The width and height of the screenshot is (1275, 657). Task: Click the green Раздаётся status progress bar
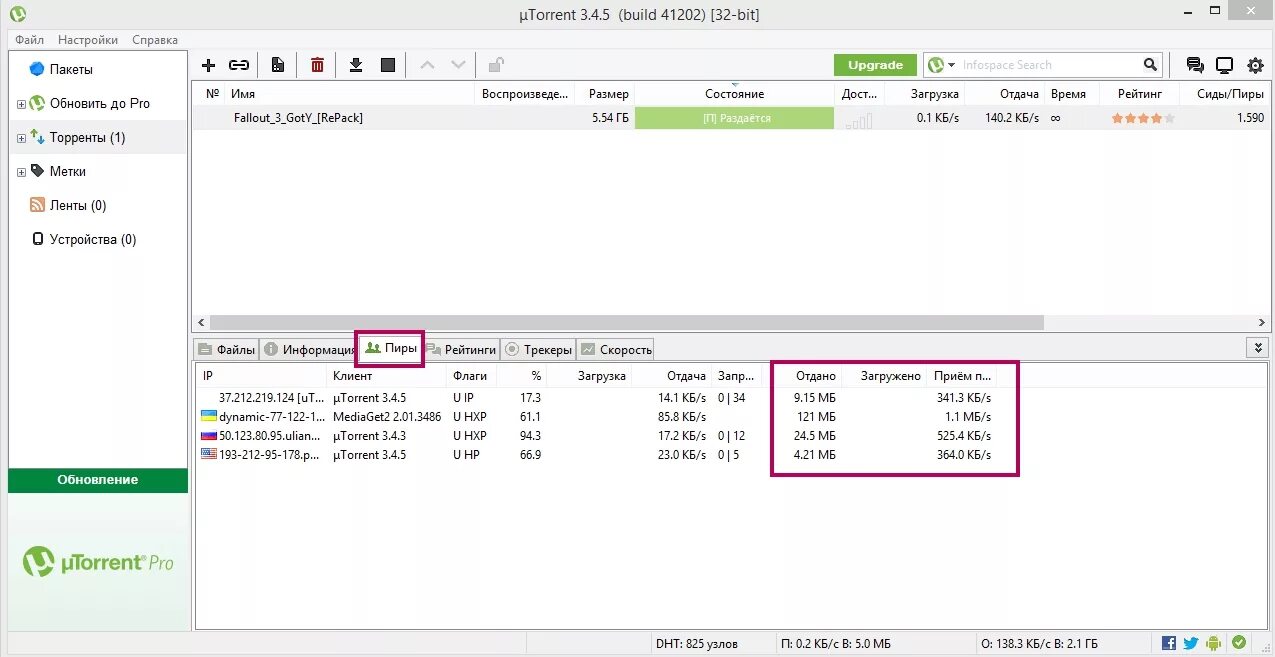click(x=734, y=118)
